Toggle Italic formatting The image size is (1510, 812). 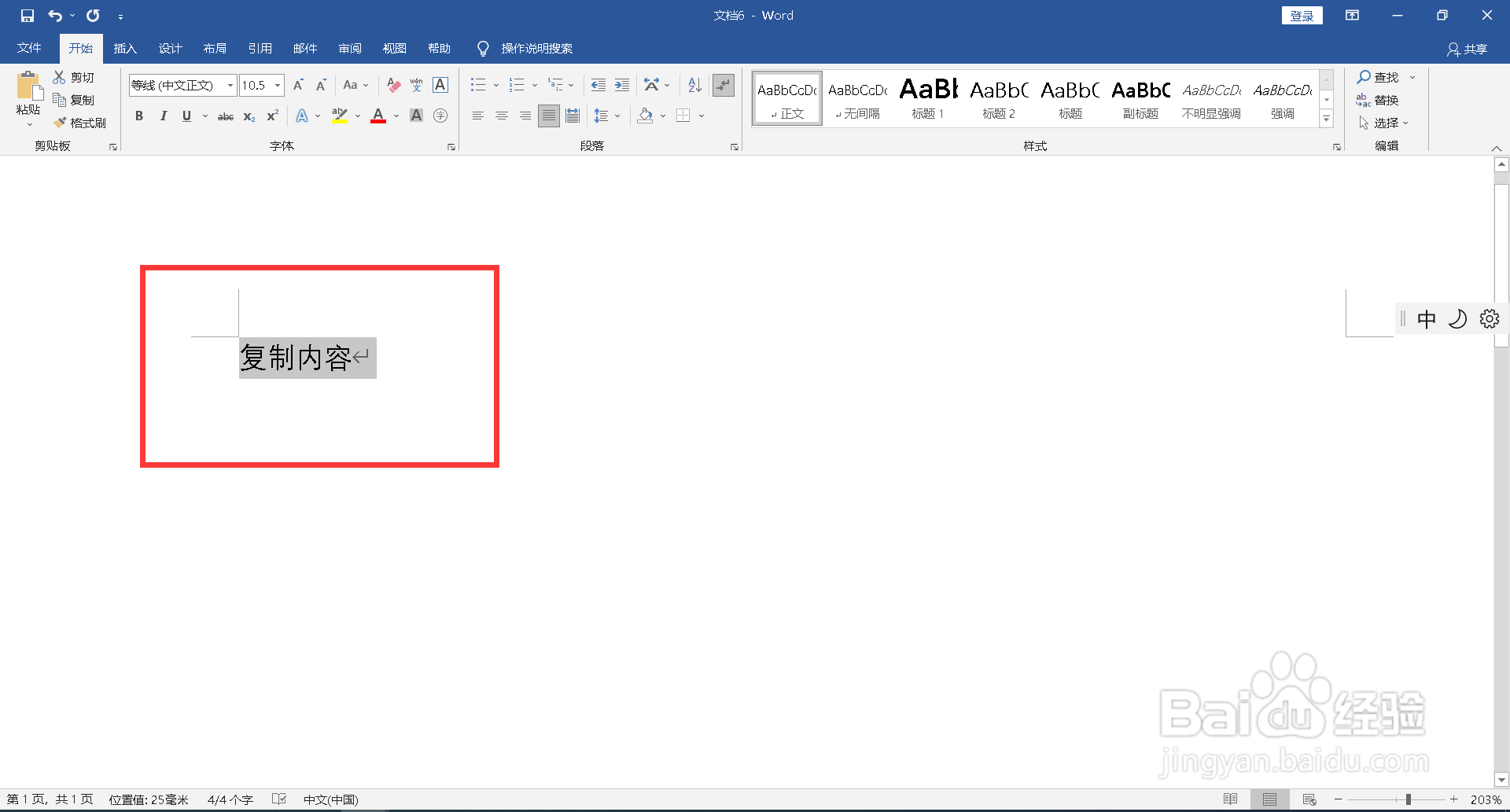click(x=163, y=116)
